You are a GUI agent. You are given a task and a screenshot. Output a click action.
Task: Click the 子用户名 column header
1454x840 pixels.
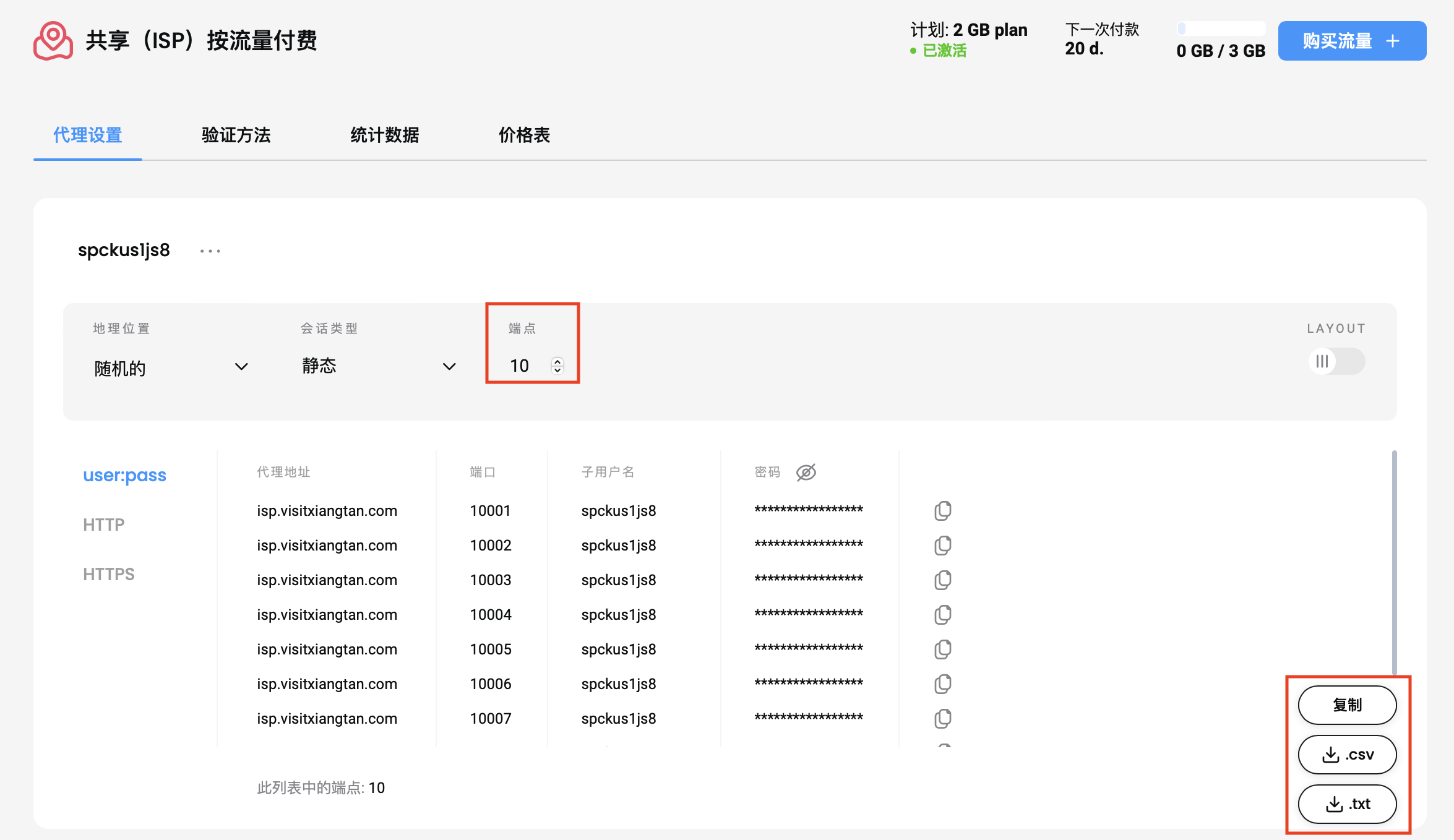(608, 473)
